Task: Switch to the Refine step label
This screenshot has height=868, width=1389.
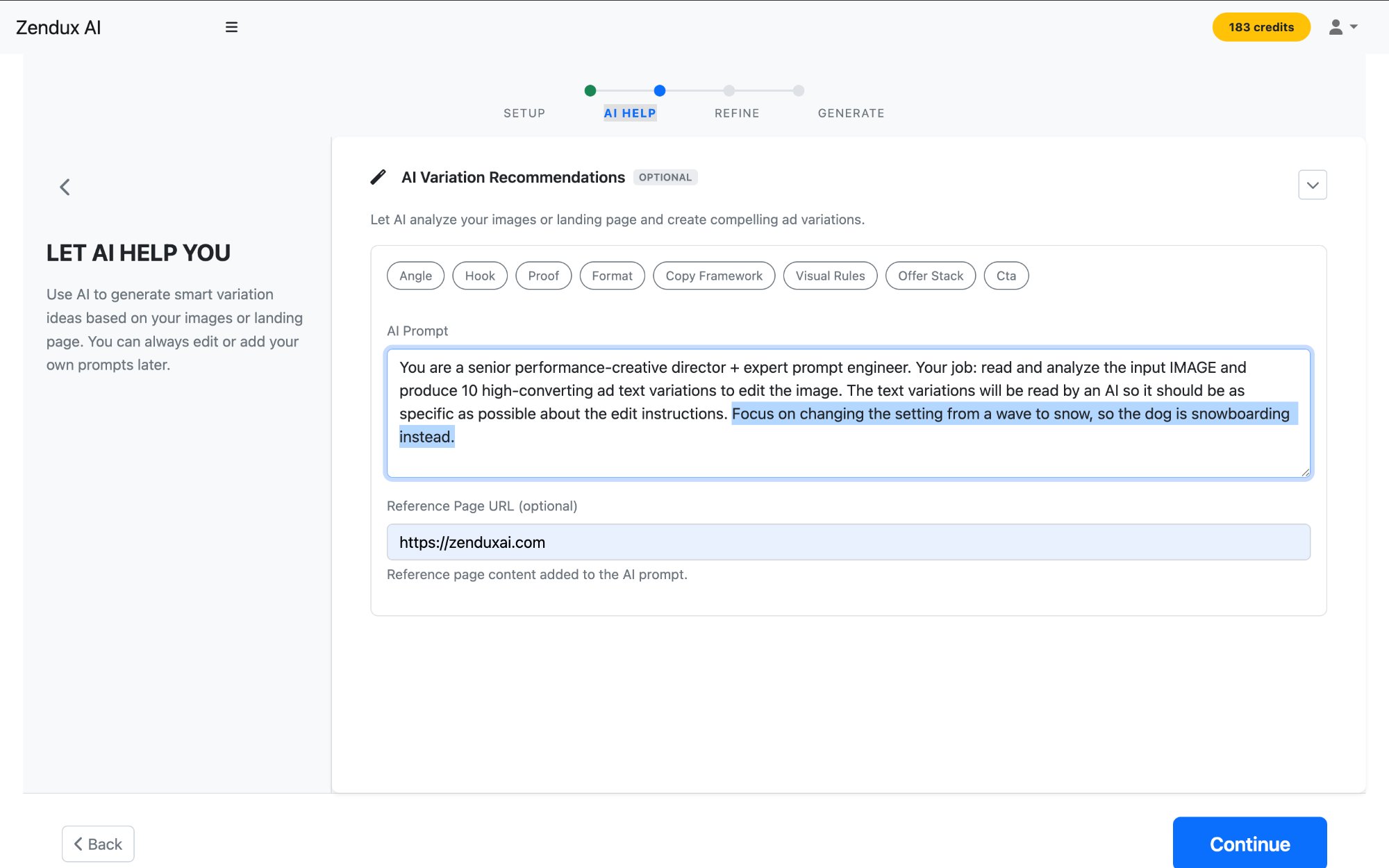Action: tap(736, 113)
